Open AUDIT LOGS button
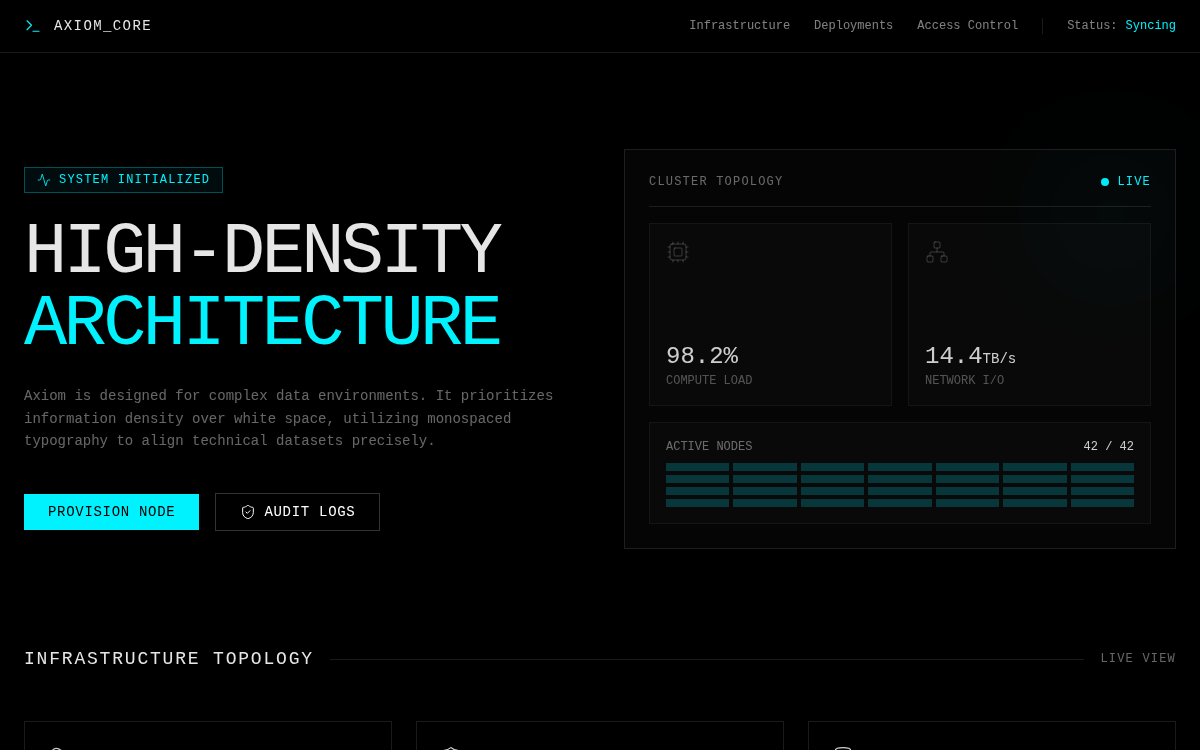 tap(297, 512)
